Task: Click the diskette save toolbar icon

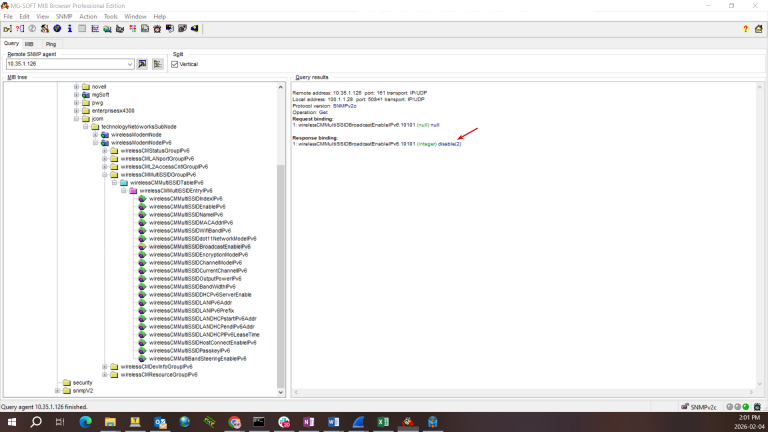Action: click(145, 29)
